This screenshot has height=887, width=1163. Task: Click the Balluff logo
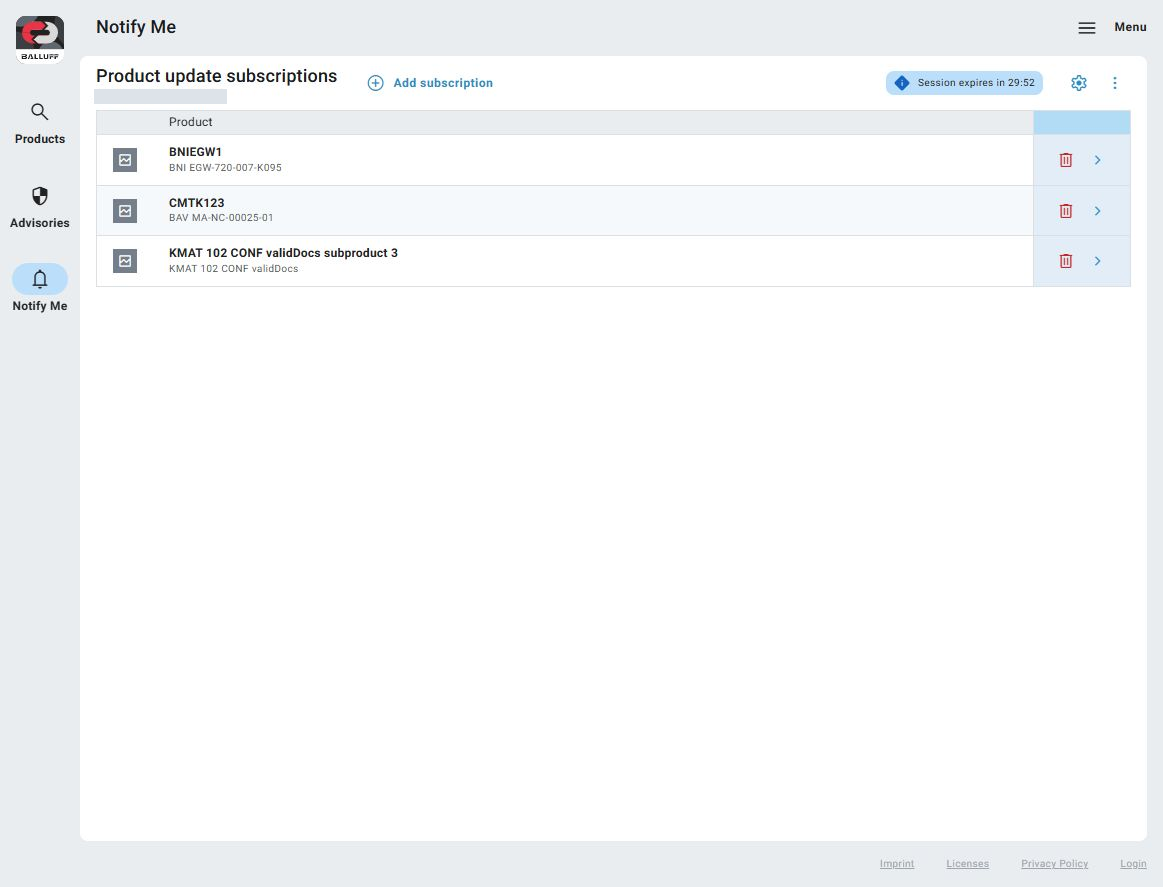(40, 40)
